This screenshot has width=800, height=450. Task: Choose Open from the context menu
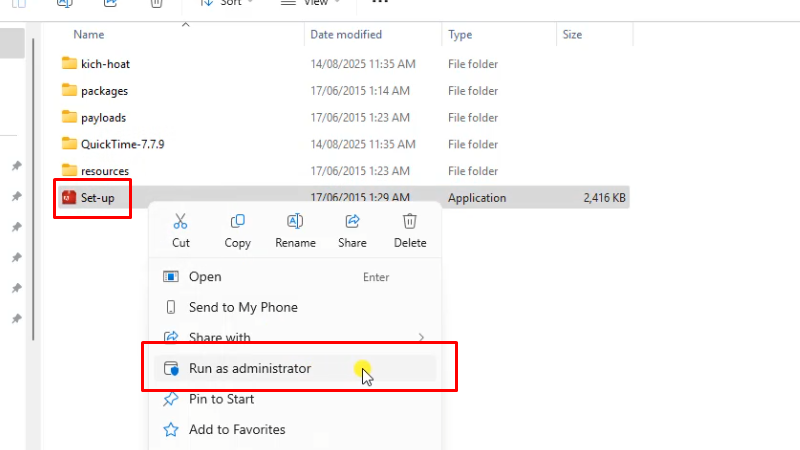tap(295, 277)
